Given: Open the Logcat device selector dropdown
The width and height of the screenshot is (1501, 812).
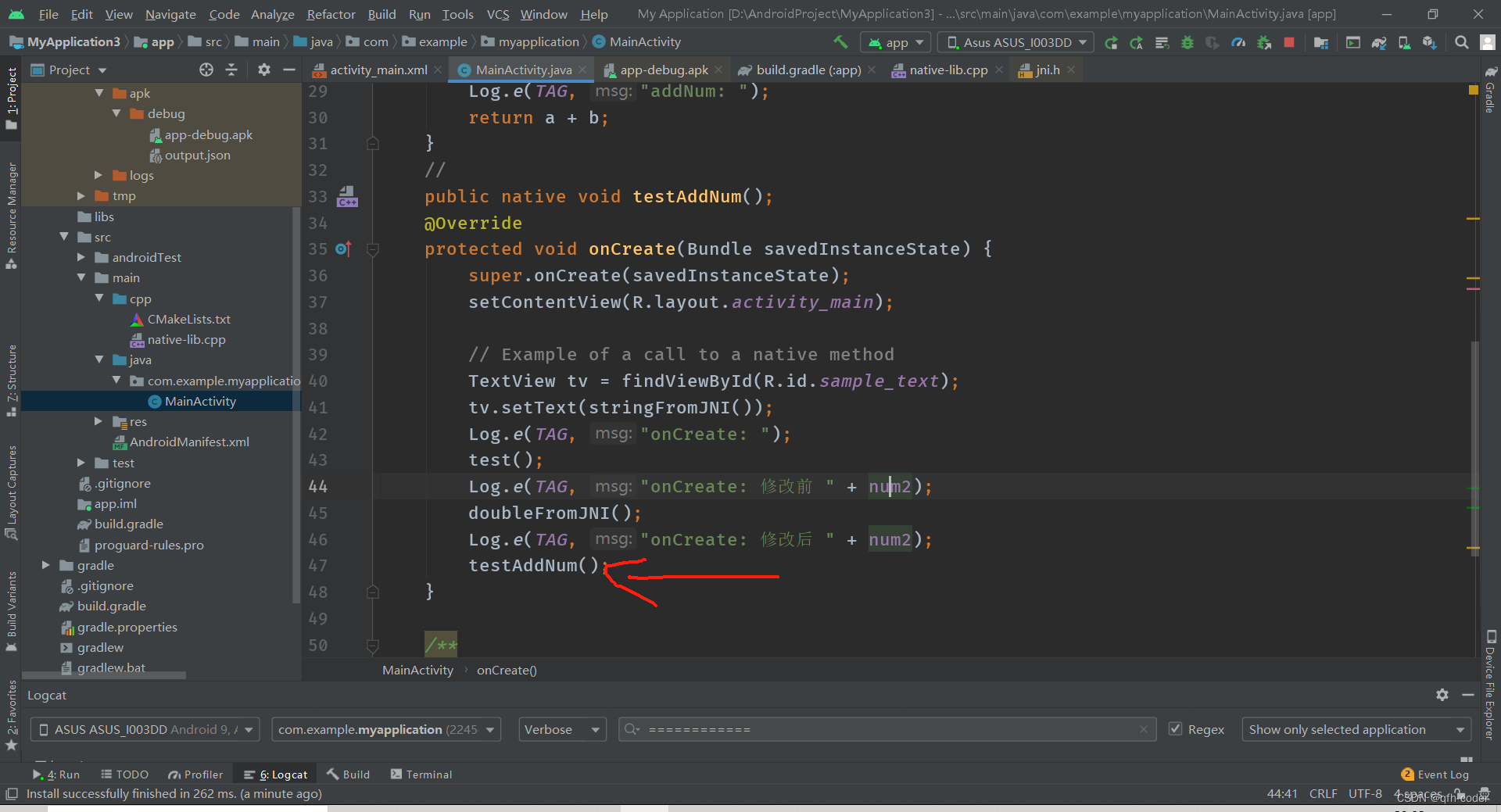Looking at the screenshot, I should pyautogui.click(x=145, y=729).
